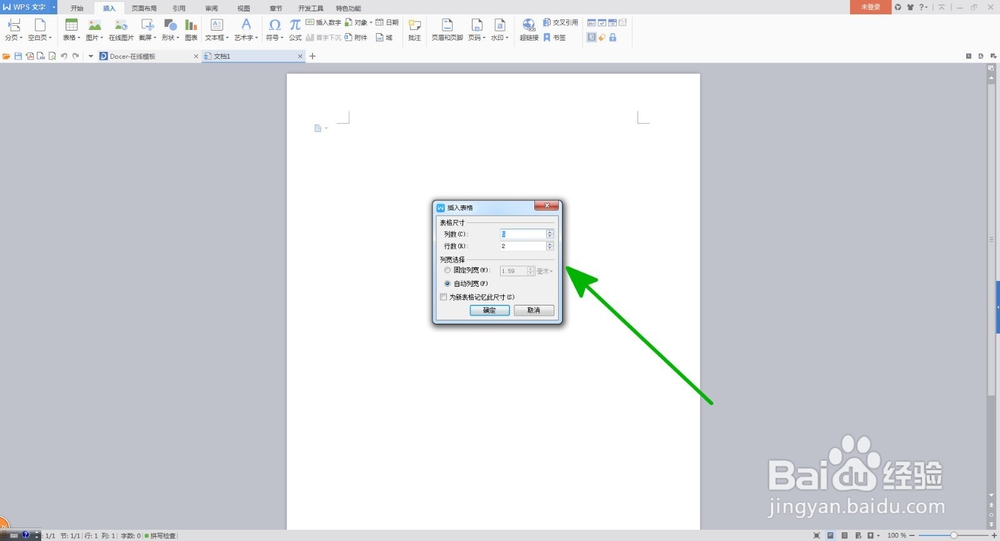This screenshot has width=1000, height=541.
Task: Open the Developer Tools (开发工具) tab
Action: pos(311,8)
